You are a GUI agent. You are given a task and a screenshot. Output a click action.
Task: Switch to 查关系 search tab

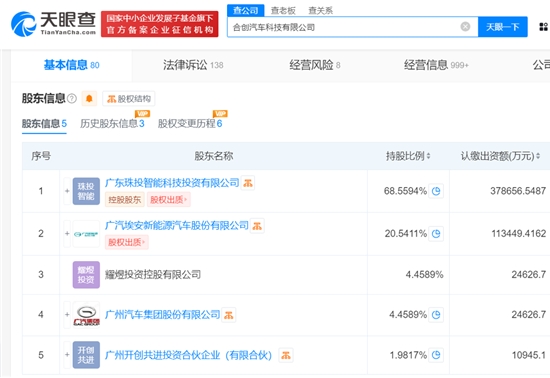pos(320,11)
